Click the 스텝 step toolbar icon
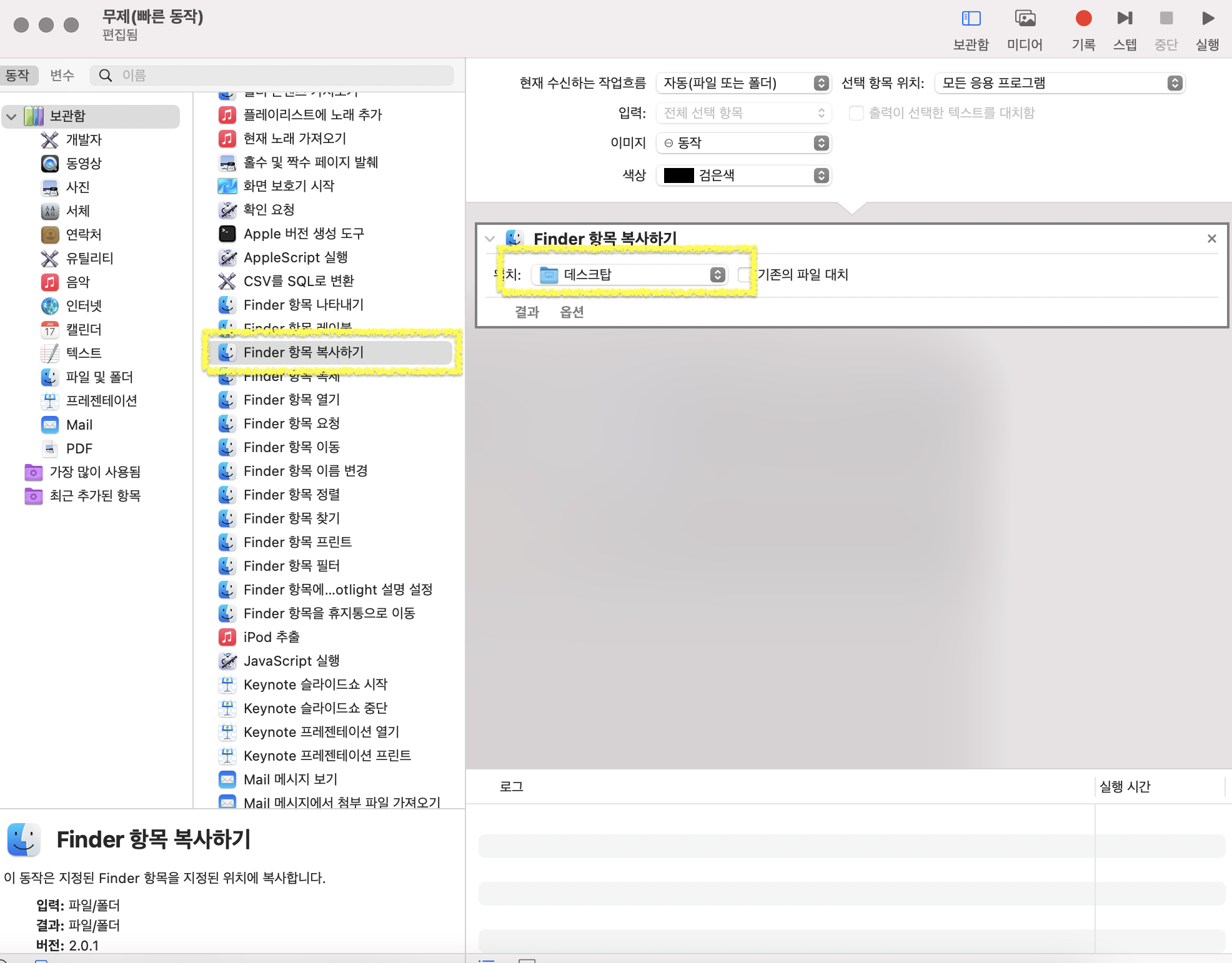The width and height of the screenshot is (1232, 963). pos(1125,19)
